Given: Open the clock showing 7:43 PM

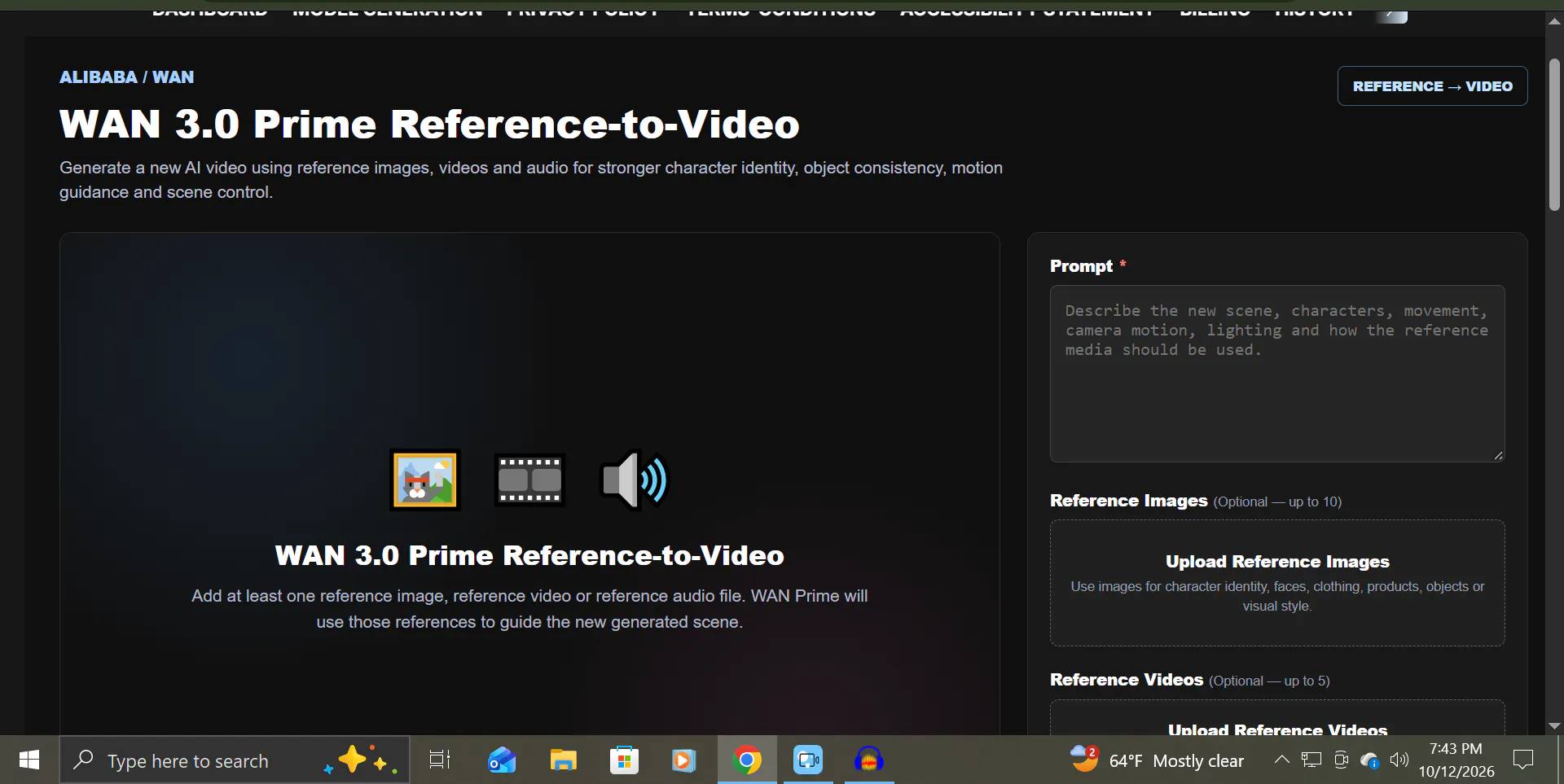Looking at the screenshot, I should point(1456,760).
